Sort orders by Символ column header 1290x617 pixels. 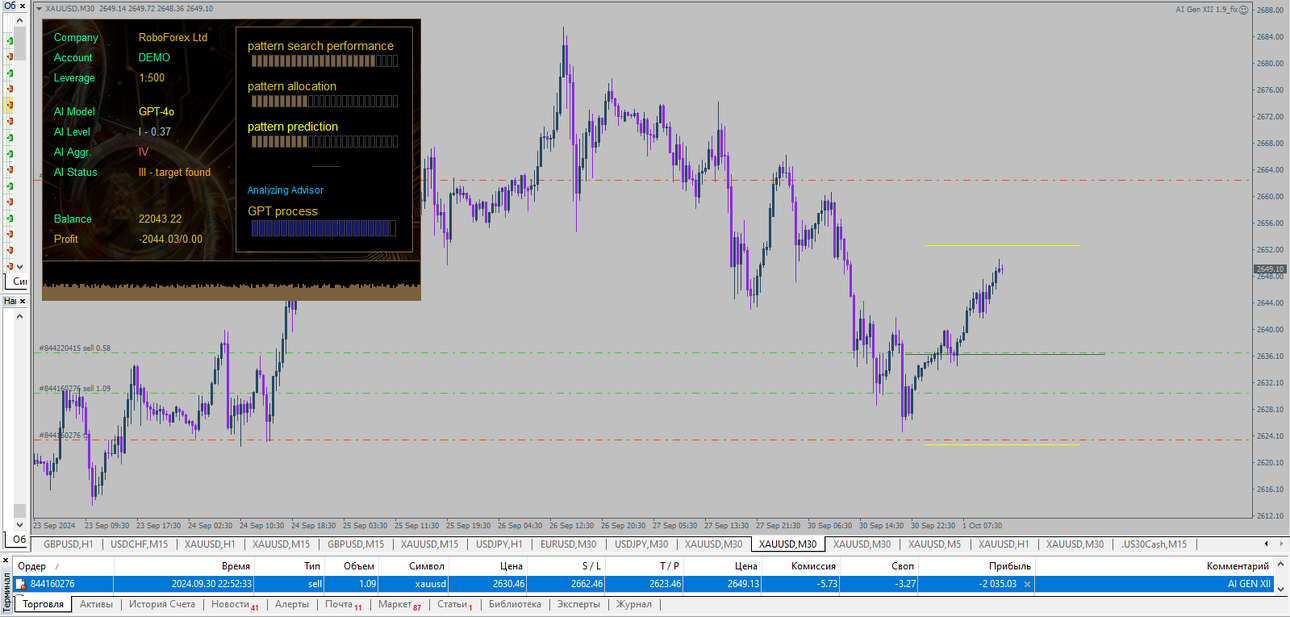(x=414, y=566)
